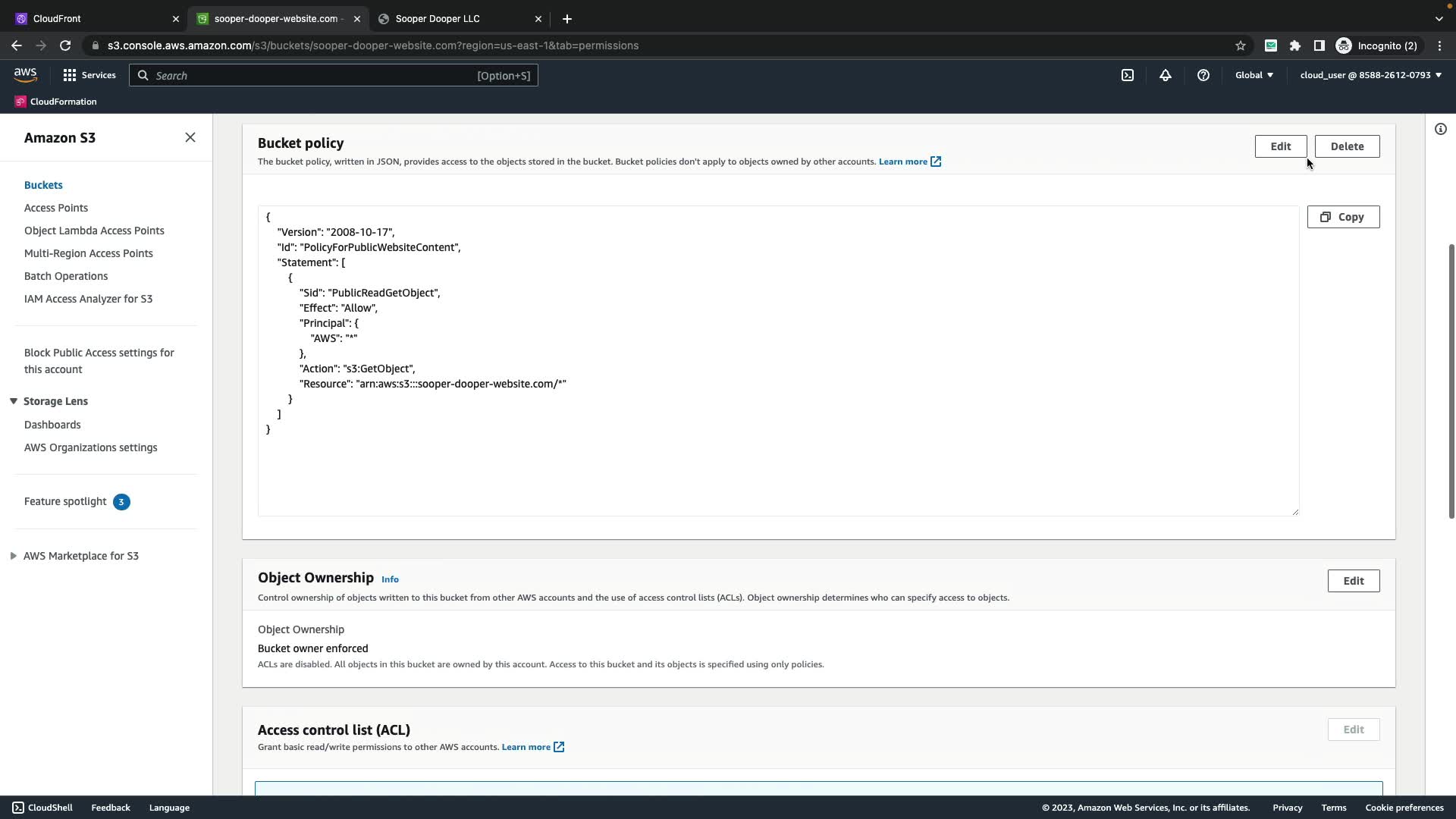This screenshot has height=819, width=1456.
Task: Click the AWS logo home icon
Action: (25, 74)
